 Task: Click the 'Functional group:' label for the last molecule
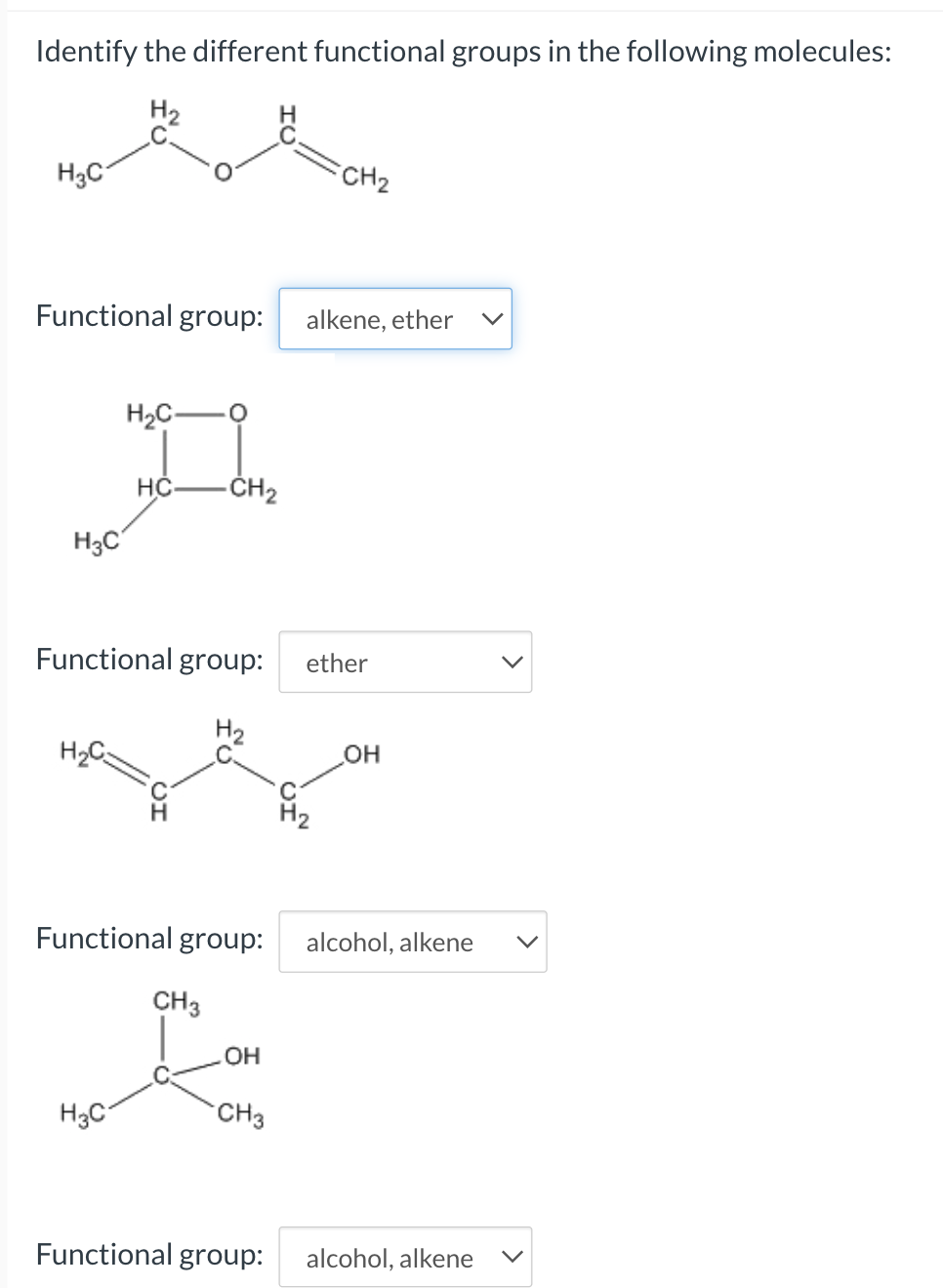point(148,1254)
